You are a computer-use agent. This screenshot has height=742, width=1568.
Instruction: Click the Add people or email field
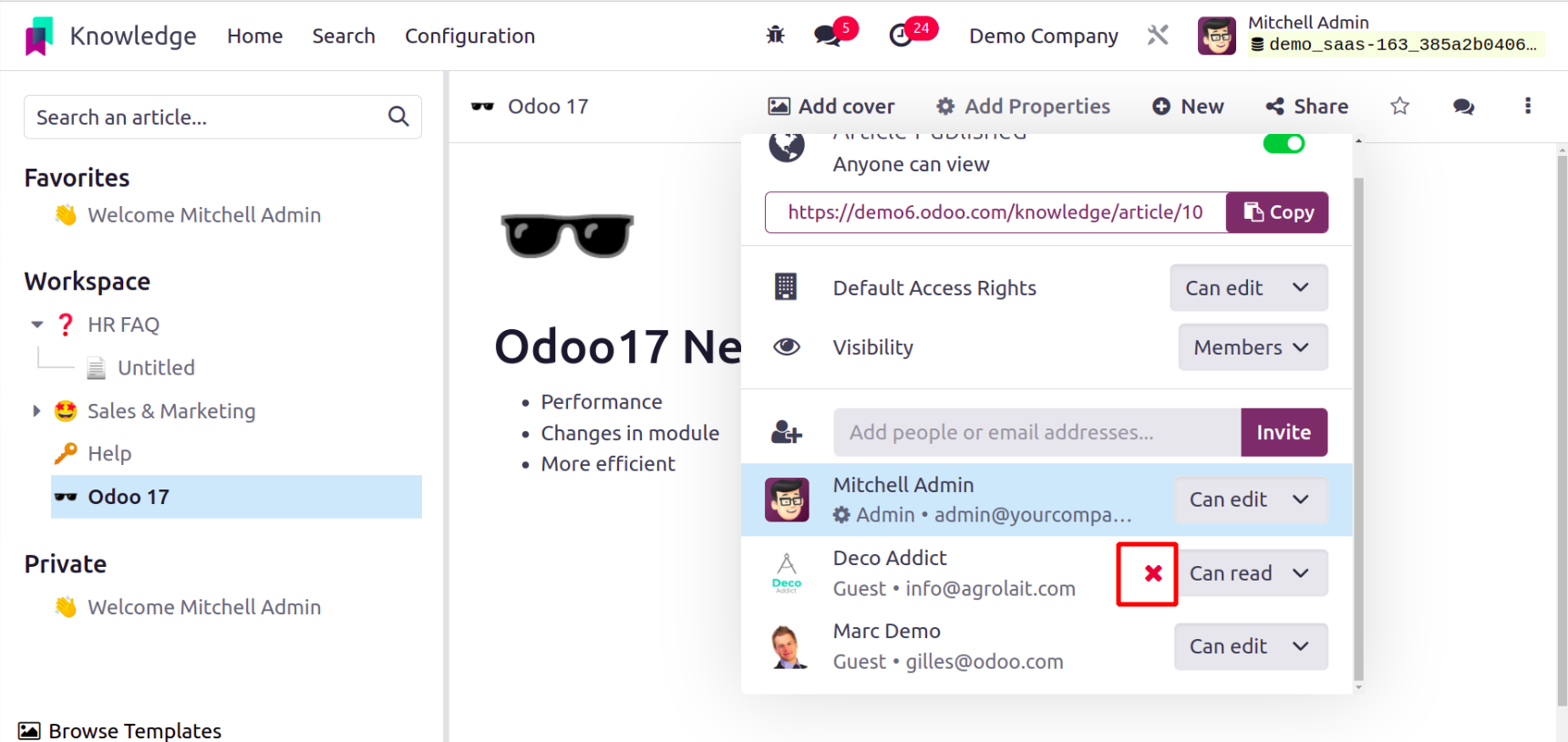tap(1037, 432)
